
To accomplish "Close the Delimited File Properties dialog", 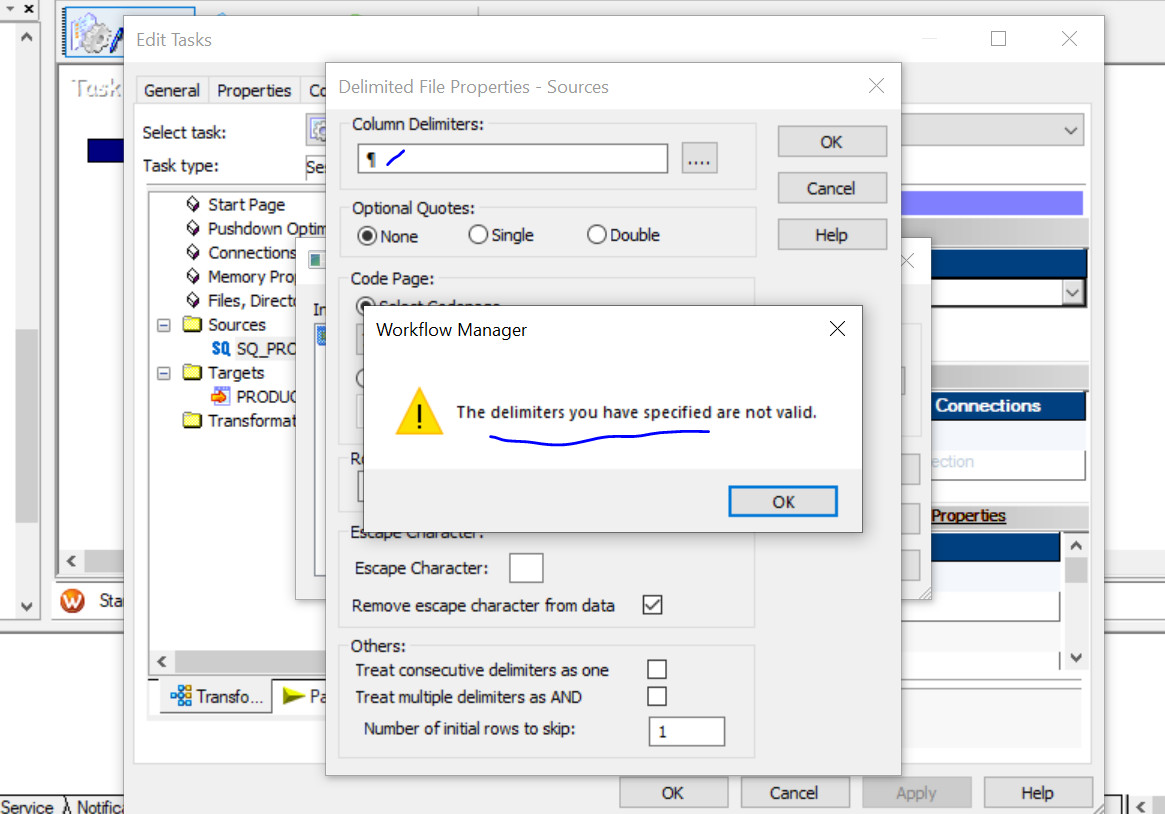I will coord(876,86).
